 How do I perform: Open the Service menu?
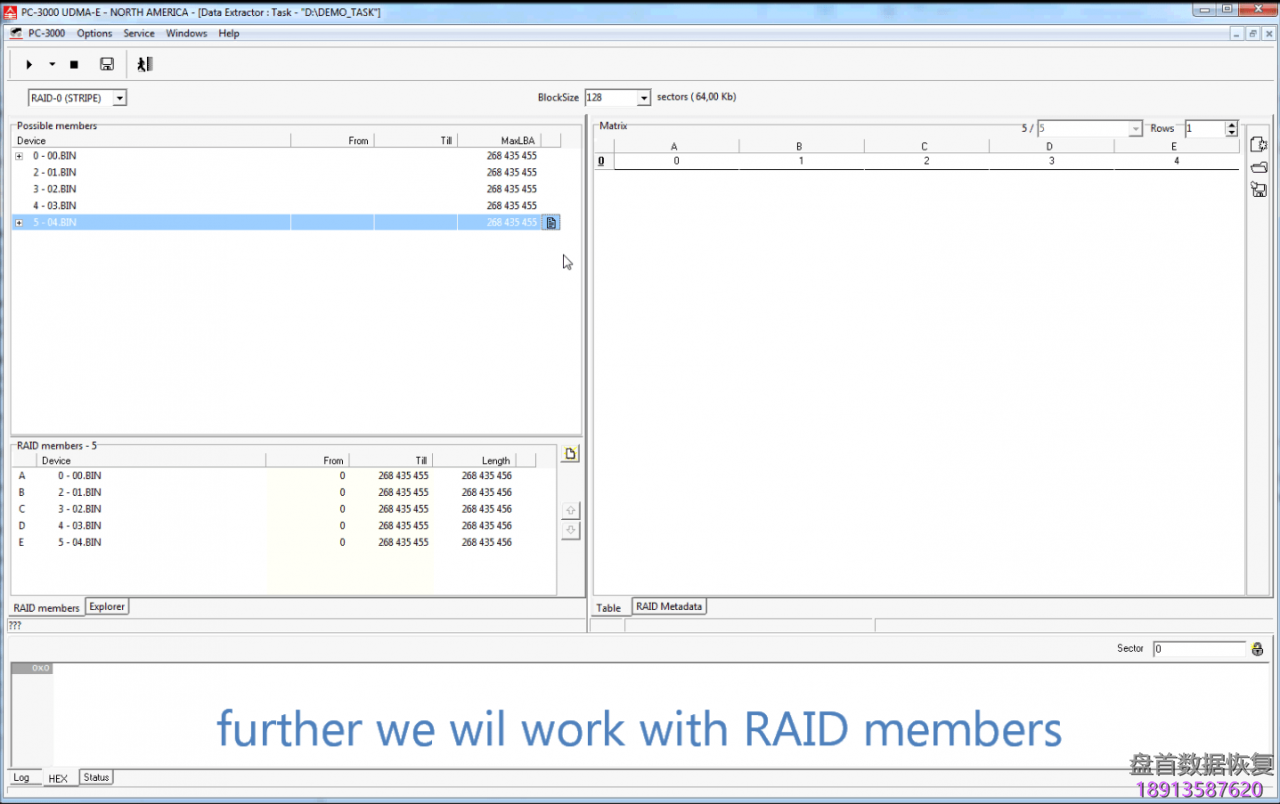pyautogui.click(x=139, y=33)
